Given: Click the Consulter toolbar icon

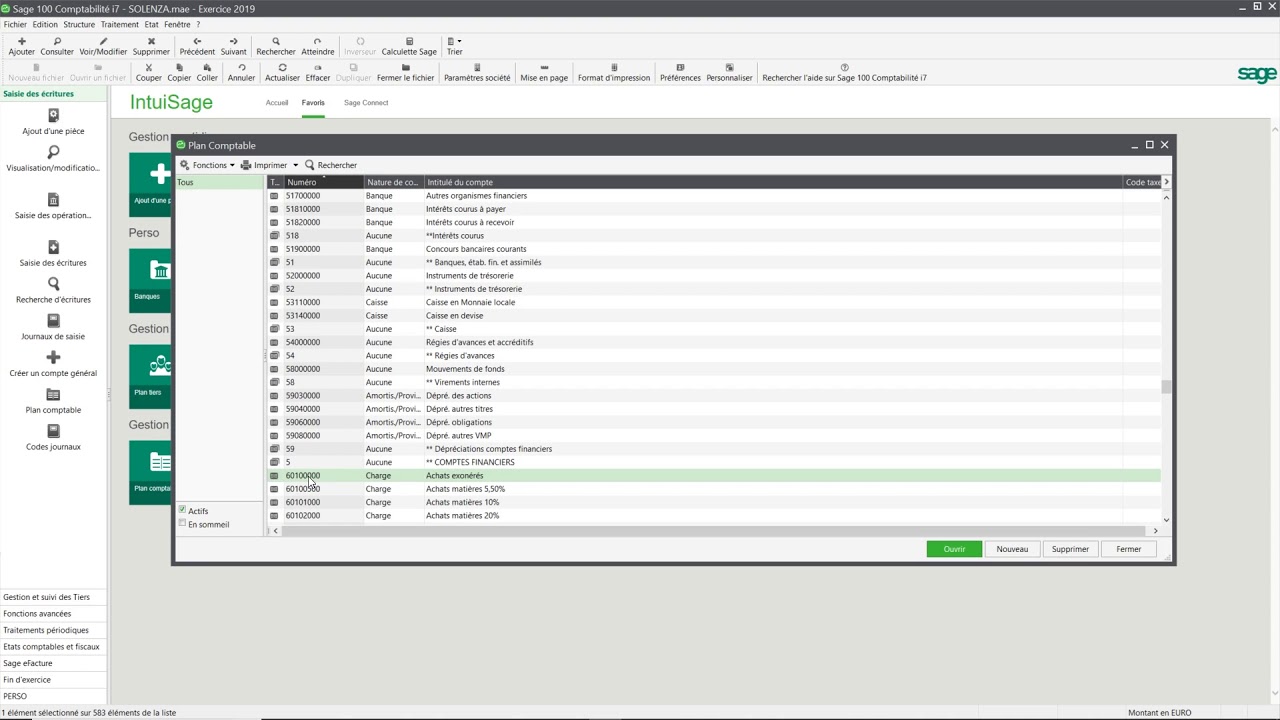Looking at the screenshot, I should 57,47.
